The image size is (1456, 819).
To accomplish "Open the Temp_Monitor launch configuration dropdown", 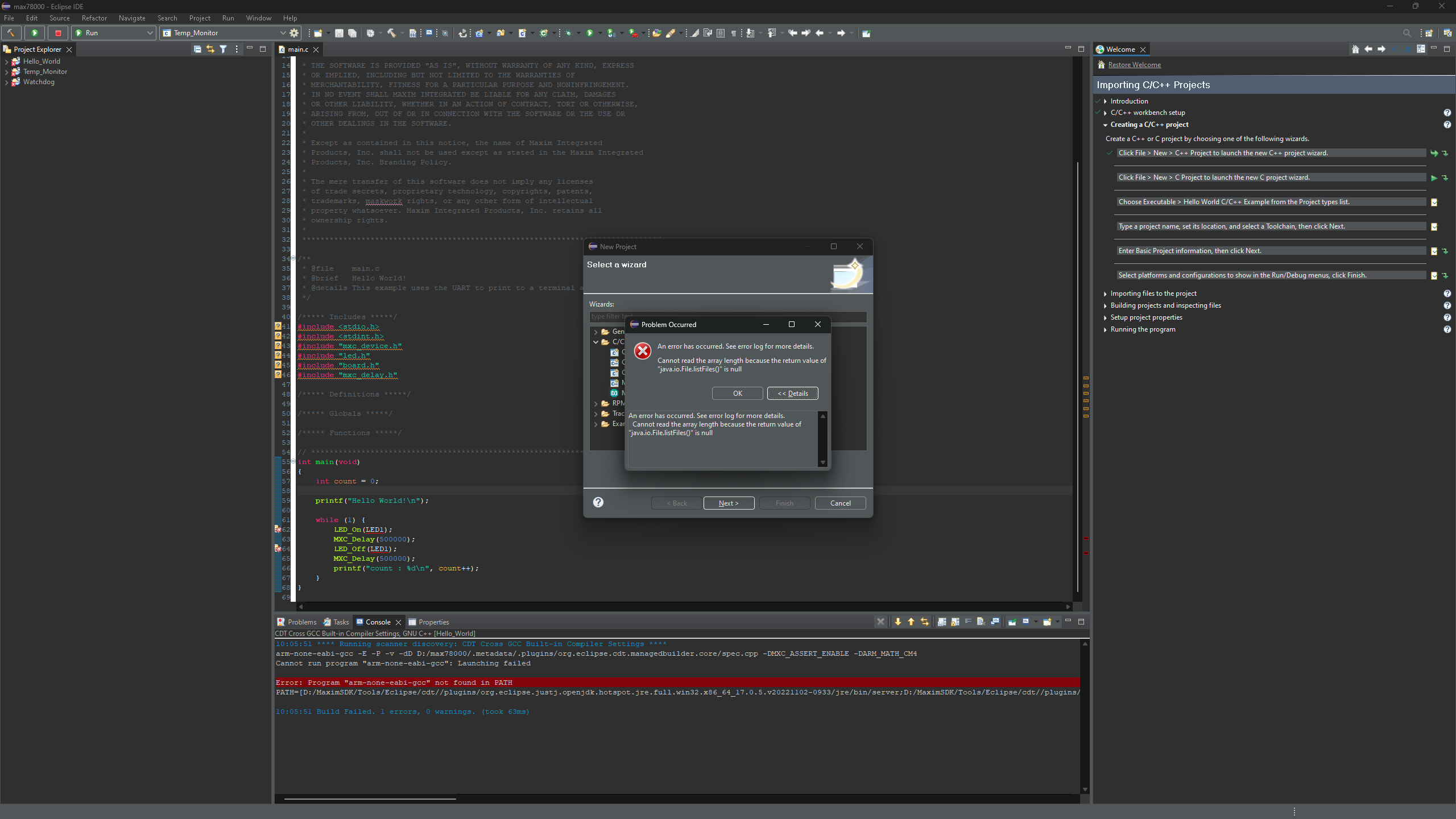I will pyautogui.click(x=283, y=32).
